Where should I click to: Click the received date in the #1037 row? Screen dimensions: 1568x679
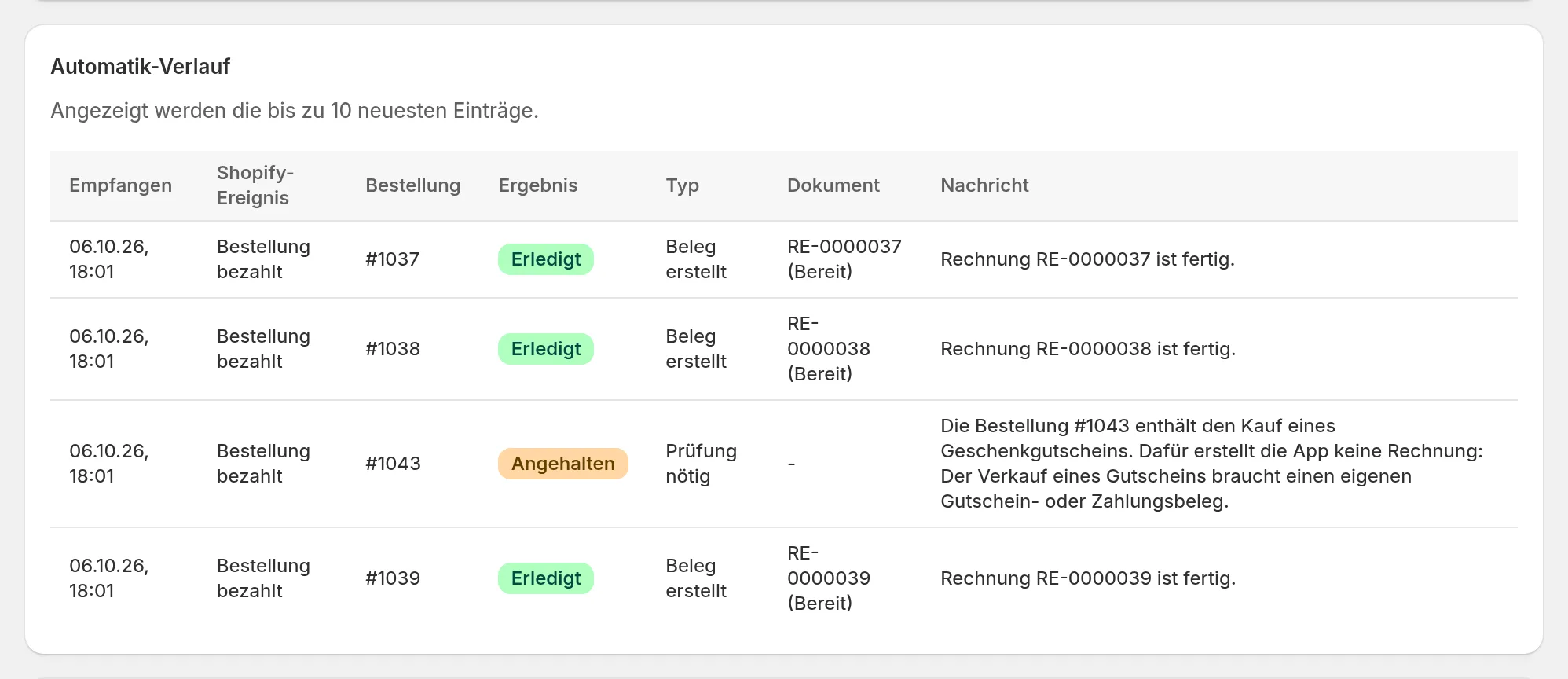(x=108, y=259)
